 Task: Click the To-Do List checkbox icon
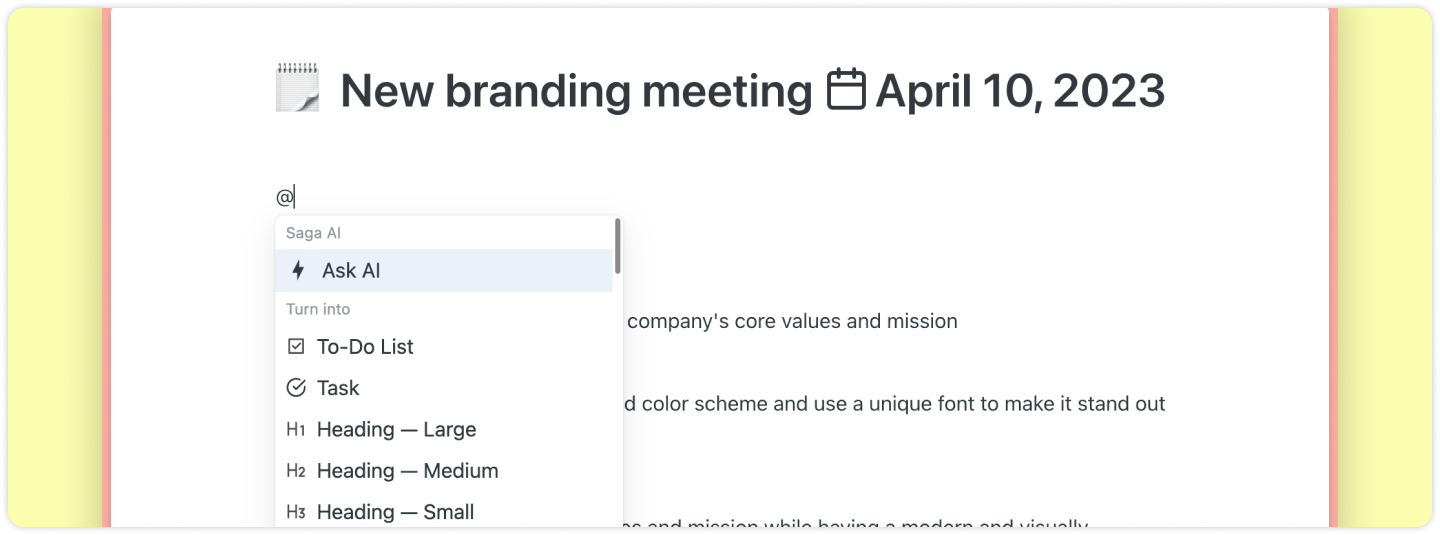[x=296, y=346]
